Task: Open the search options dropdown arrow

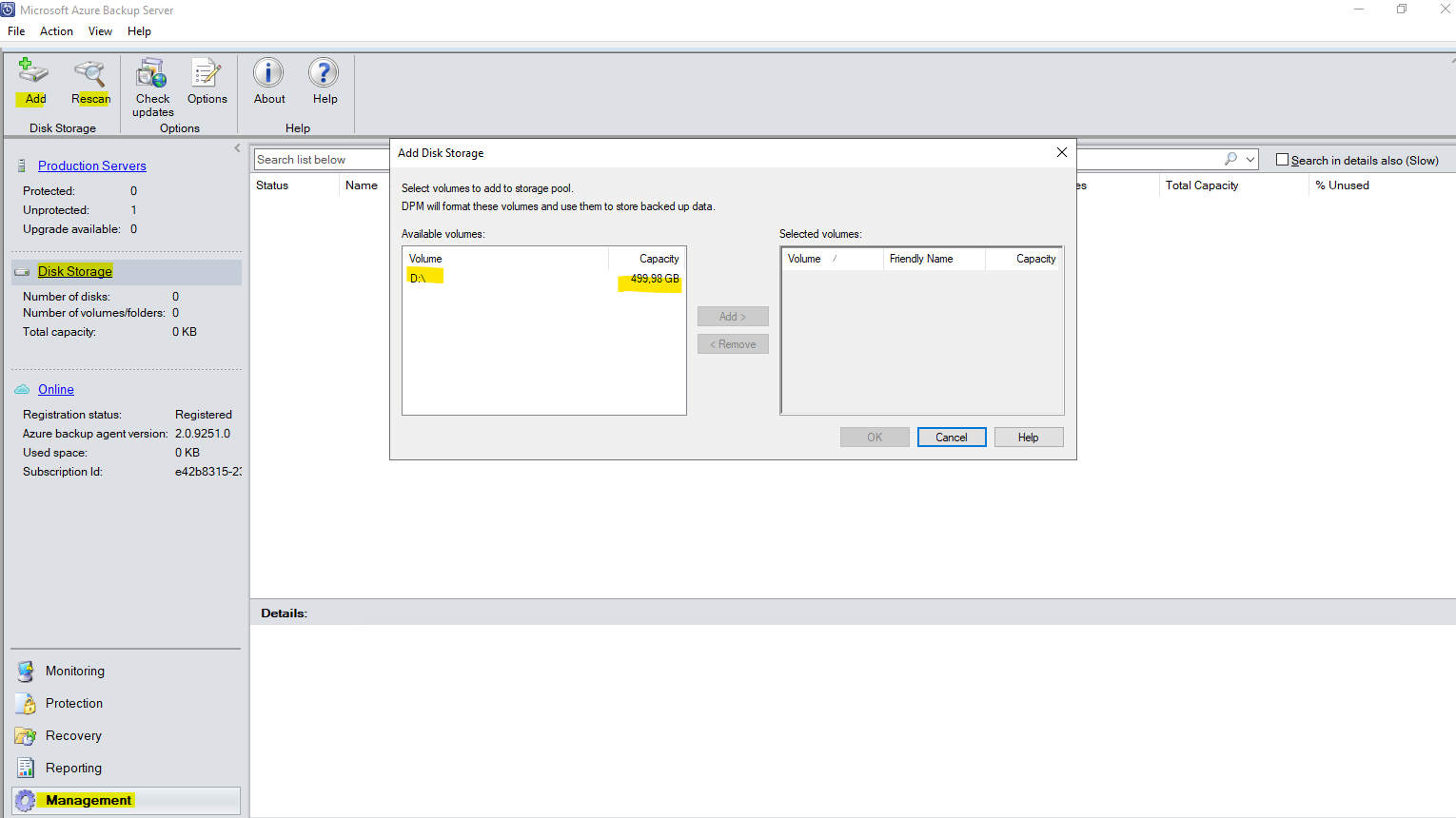Action: pyautogui.click(x=1250, y=160)
